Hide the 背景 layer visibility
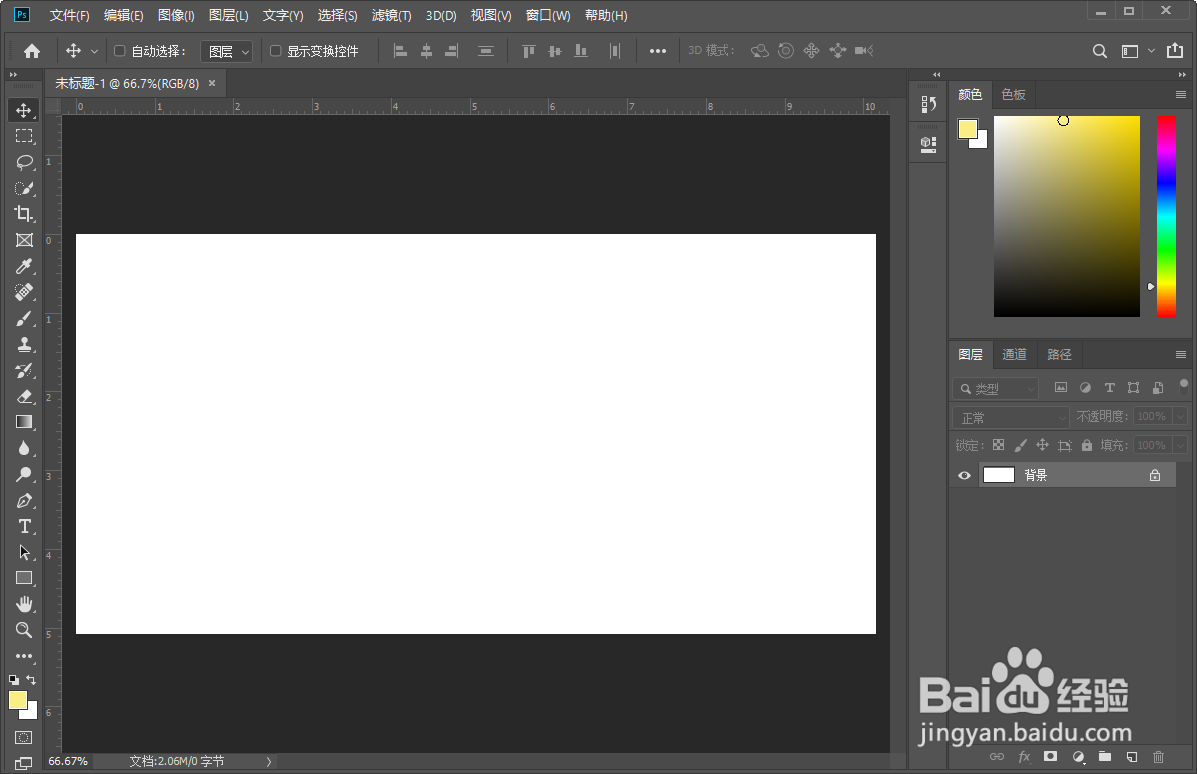This screenshot has height=774, width=1197. 964,475
